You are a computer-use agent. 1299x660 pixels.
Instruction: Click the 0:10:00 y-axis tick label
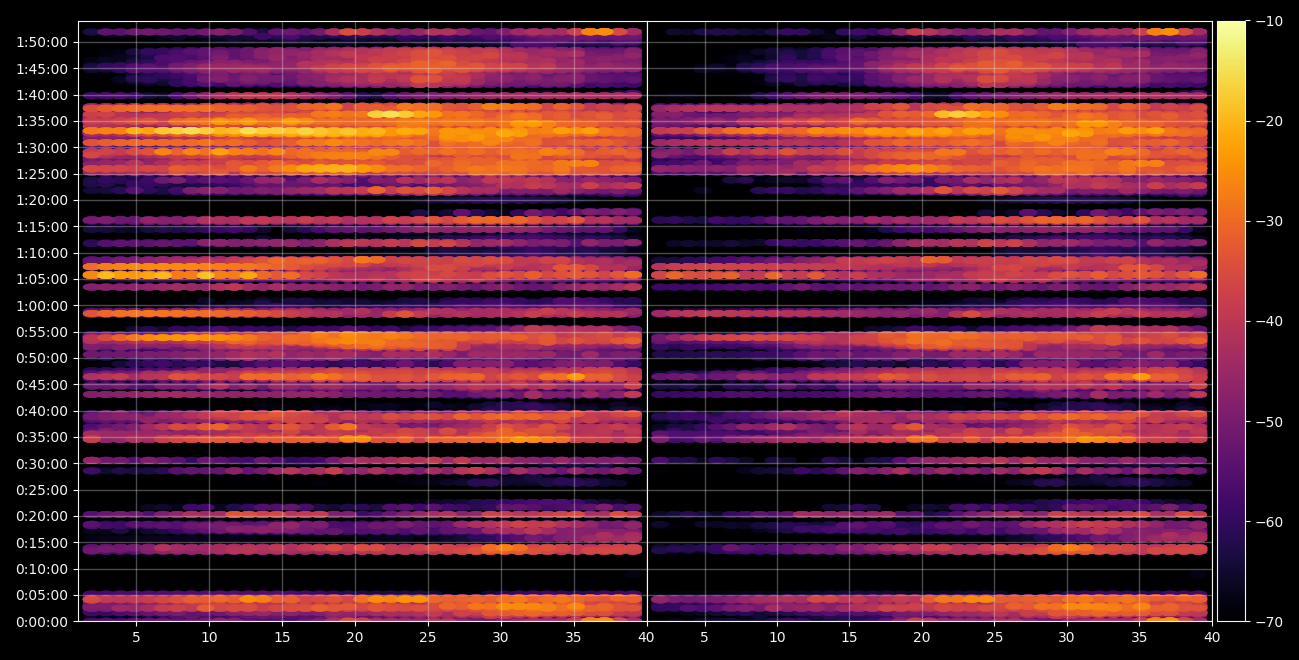coord(42,569)
